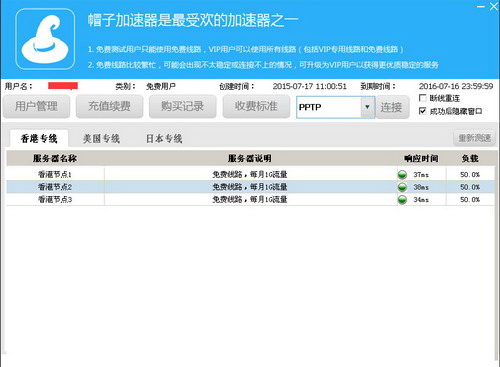
Task: Click the wizard hat app logo
Action: (x=45, y=39)
